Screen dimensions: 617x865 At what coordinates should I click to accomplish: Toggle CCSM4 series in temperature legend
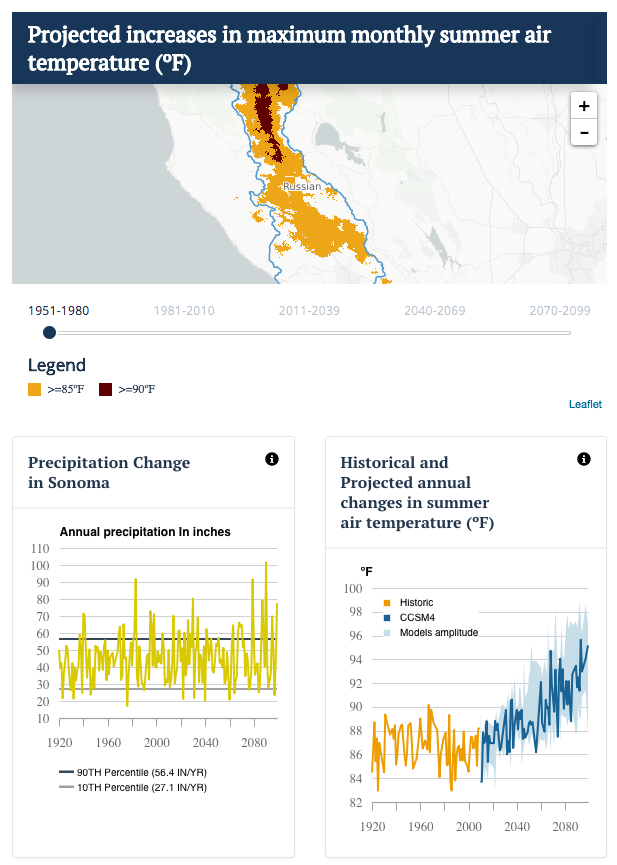click(x=409, y=617)
